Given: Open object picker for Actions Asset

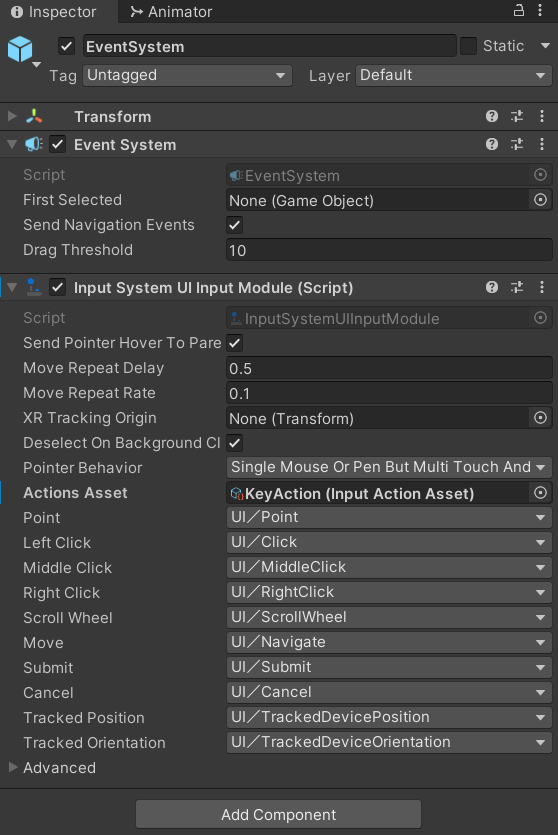Looking at the screenshot, I should pos(540,493).
